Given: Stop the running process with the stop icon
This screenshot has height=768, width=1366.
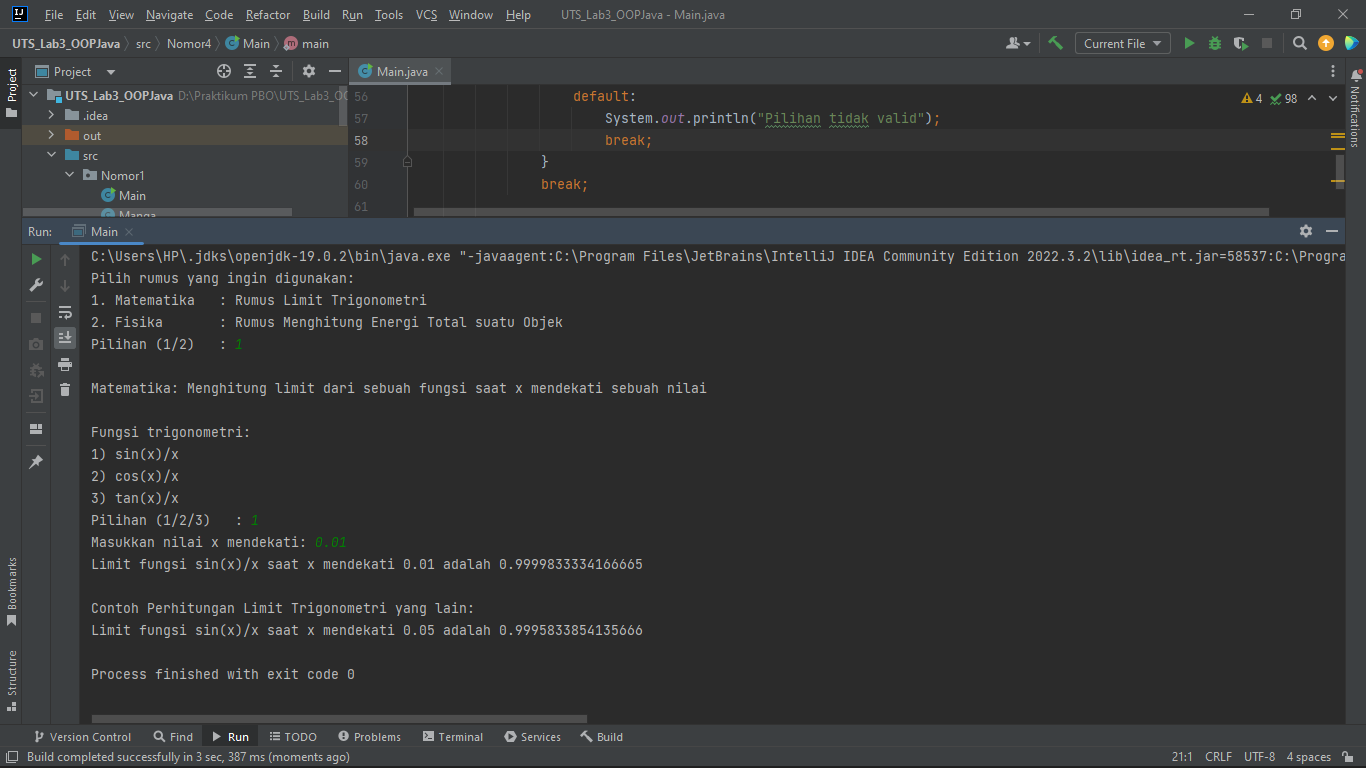Looking at the screenshot, I should tap(1268, 43).
